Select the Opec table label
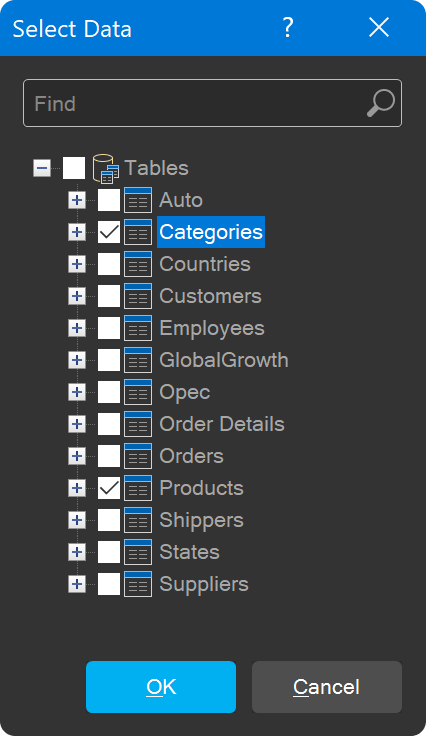This screenshot has height=736, width=426. pos(185,392)
